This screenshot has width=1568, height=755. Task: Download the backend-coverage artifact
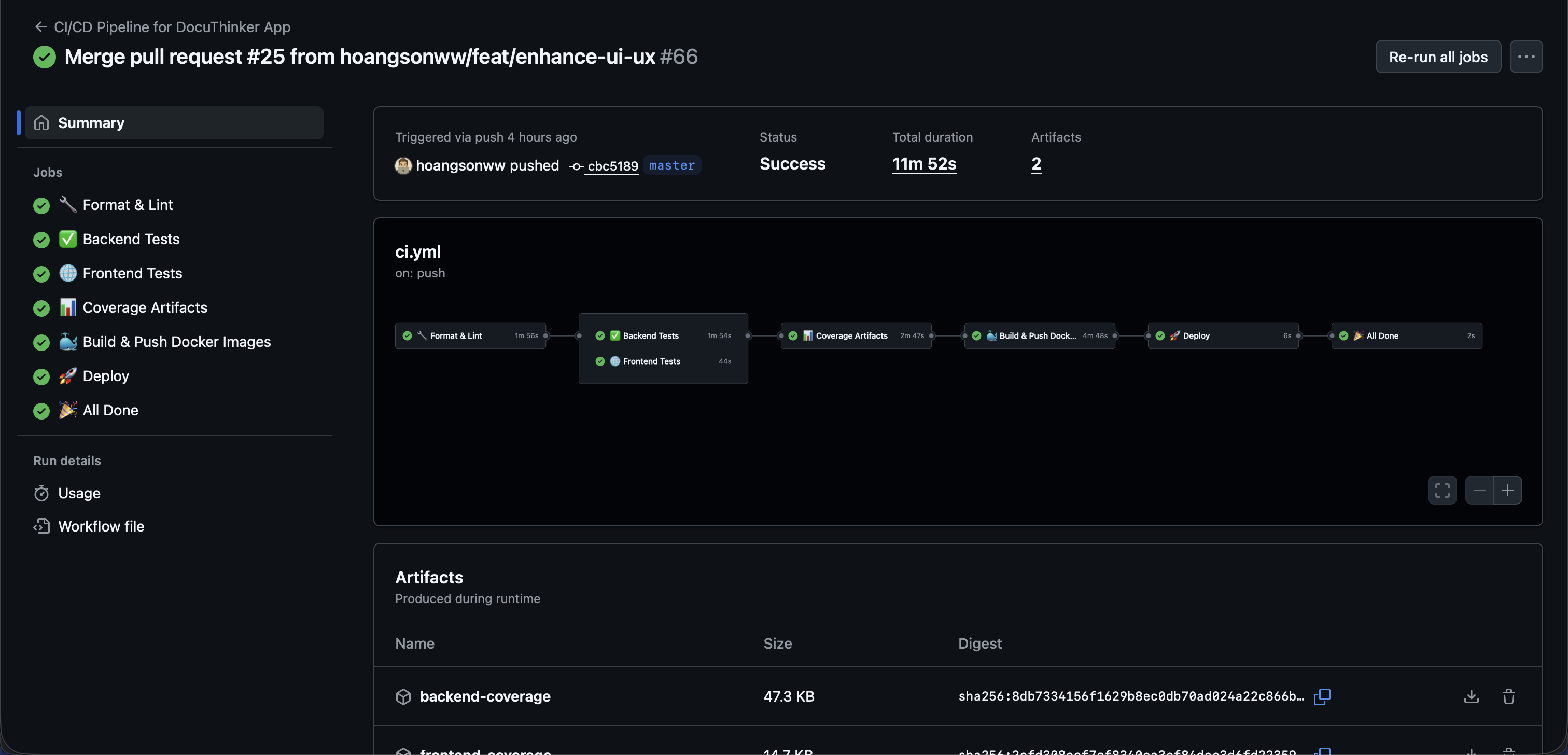[x=1471, y=696]
